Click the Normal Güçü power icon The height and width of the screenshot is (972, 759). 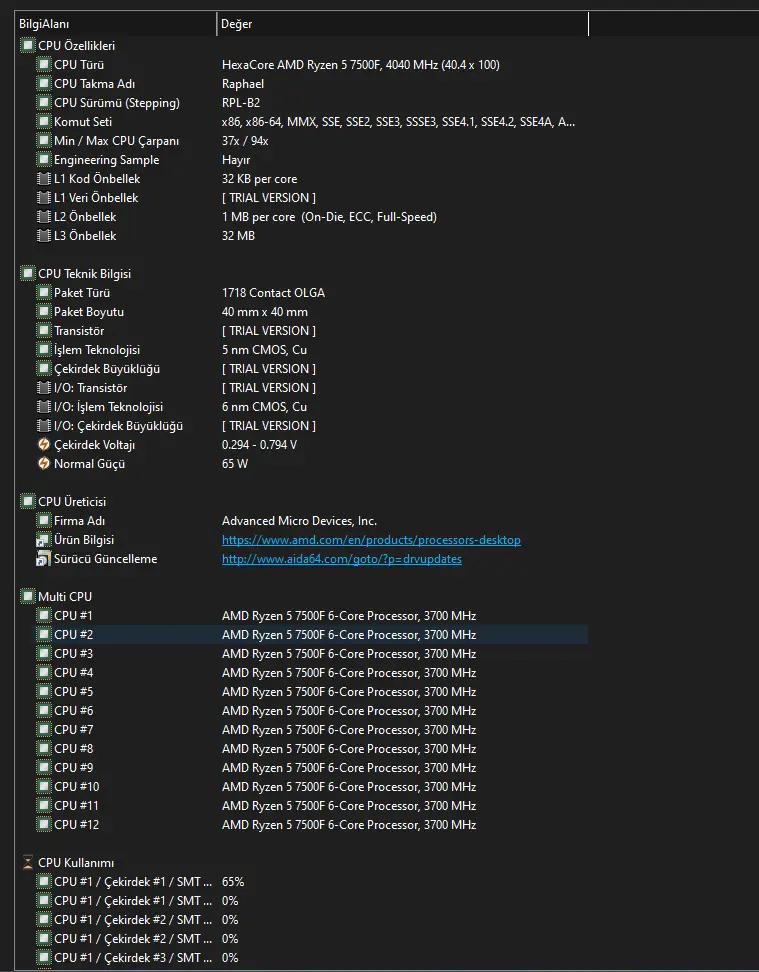click(x=43, y=464)
